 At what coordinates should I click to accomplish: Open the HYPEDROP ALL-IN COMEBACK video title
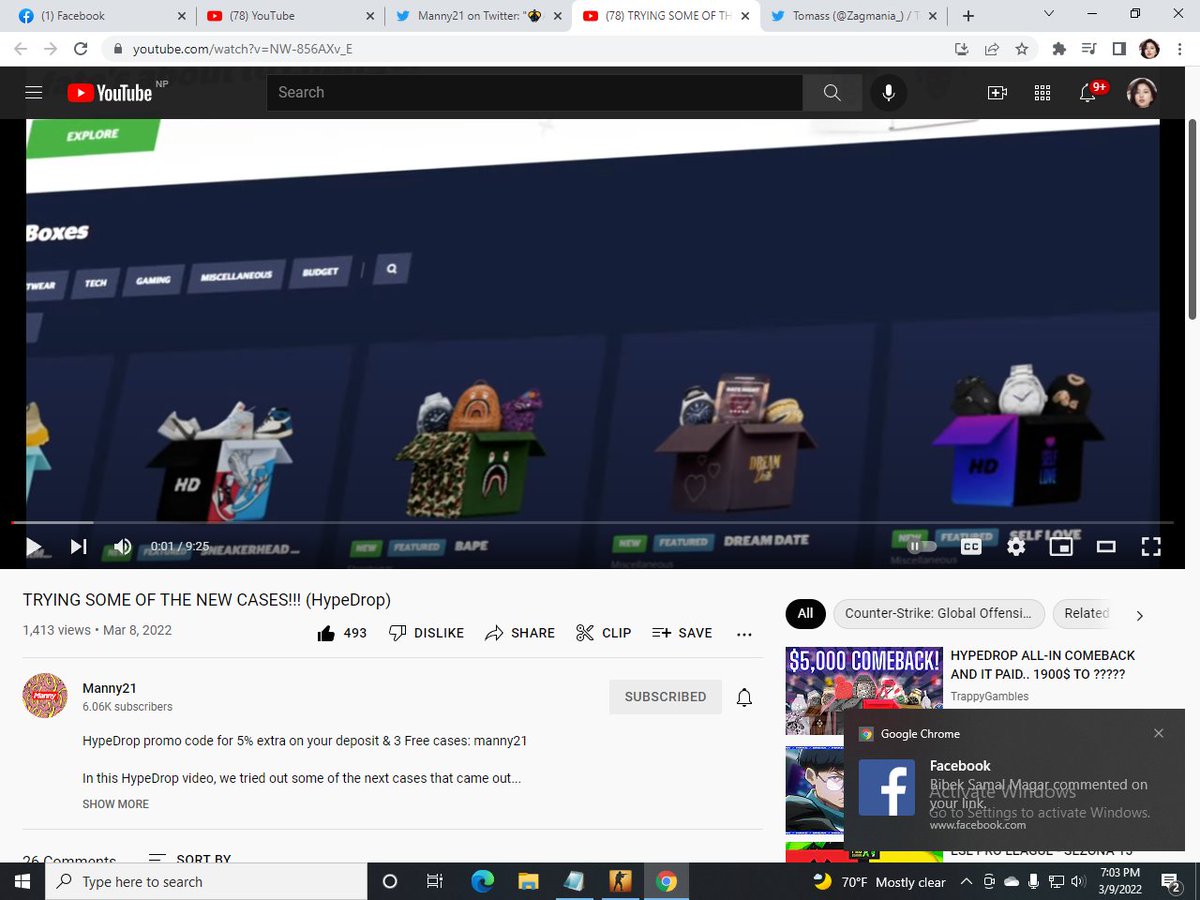[1043, 665]
